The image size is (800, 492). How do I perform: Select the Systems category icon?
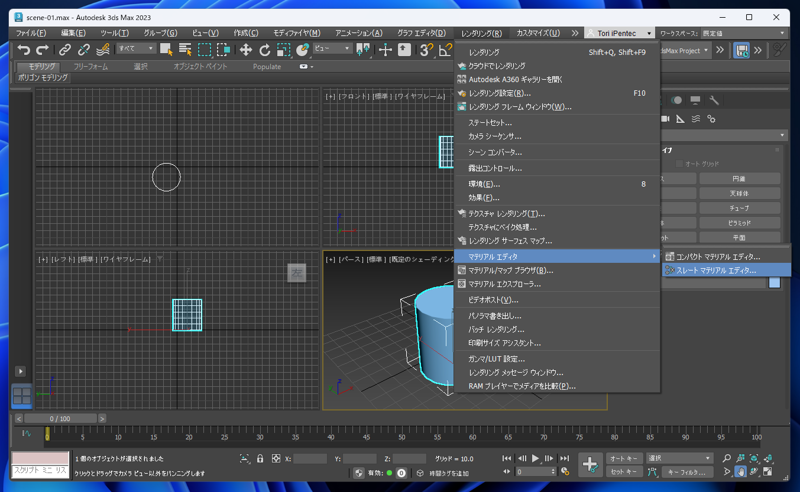click(711, 119)
